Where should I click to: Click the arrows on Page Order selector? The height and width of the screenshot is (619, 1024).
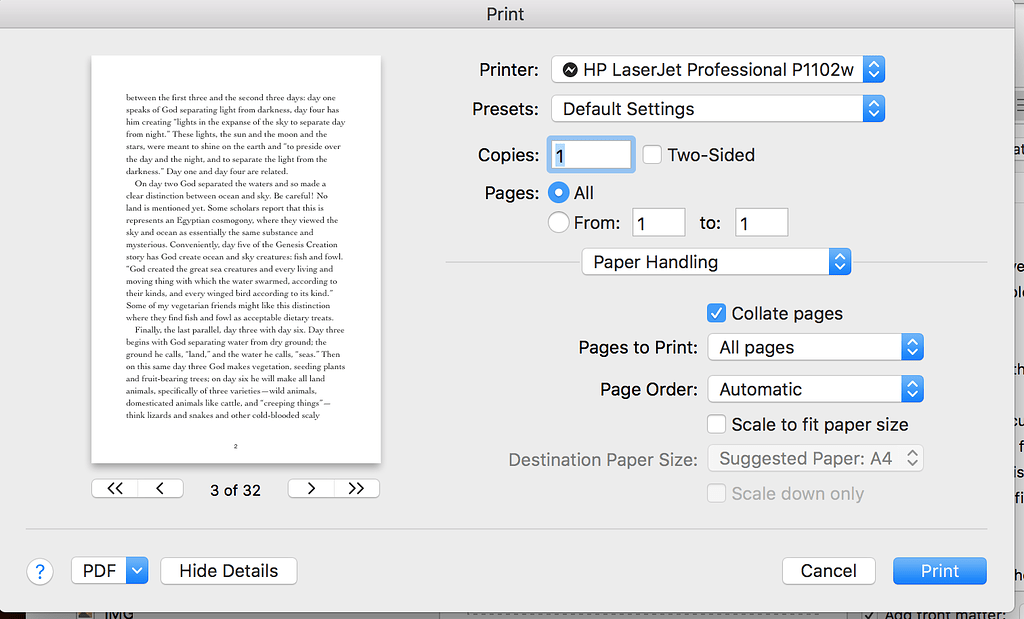[912, 389]
